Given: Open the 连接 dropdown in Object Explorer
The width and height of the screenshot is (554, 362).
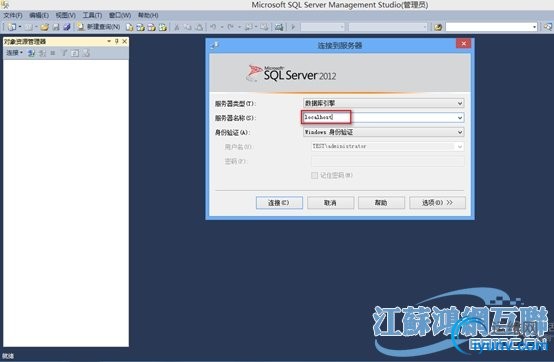Looking at the screenshot, I should 14,53.
